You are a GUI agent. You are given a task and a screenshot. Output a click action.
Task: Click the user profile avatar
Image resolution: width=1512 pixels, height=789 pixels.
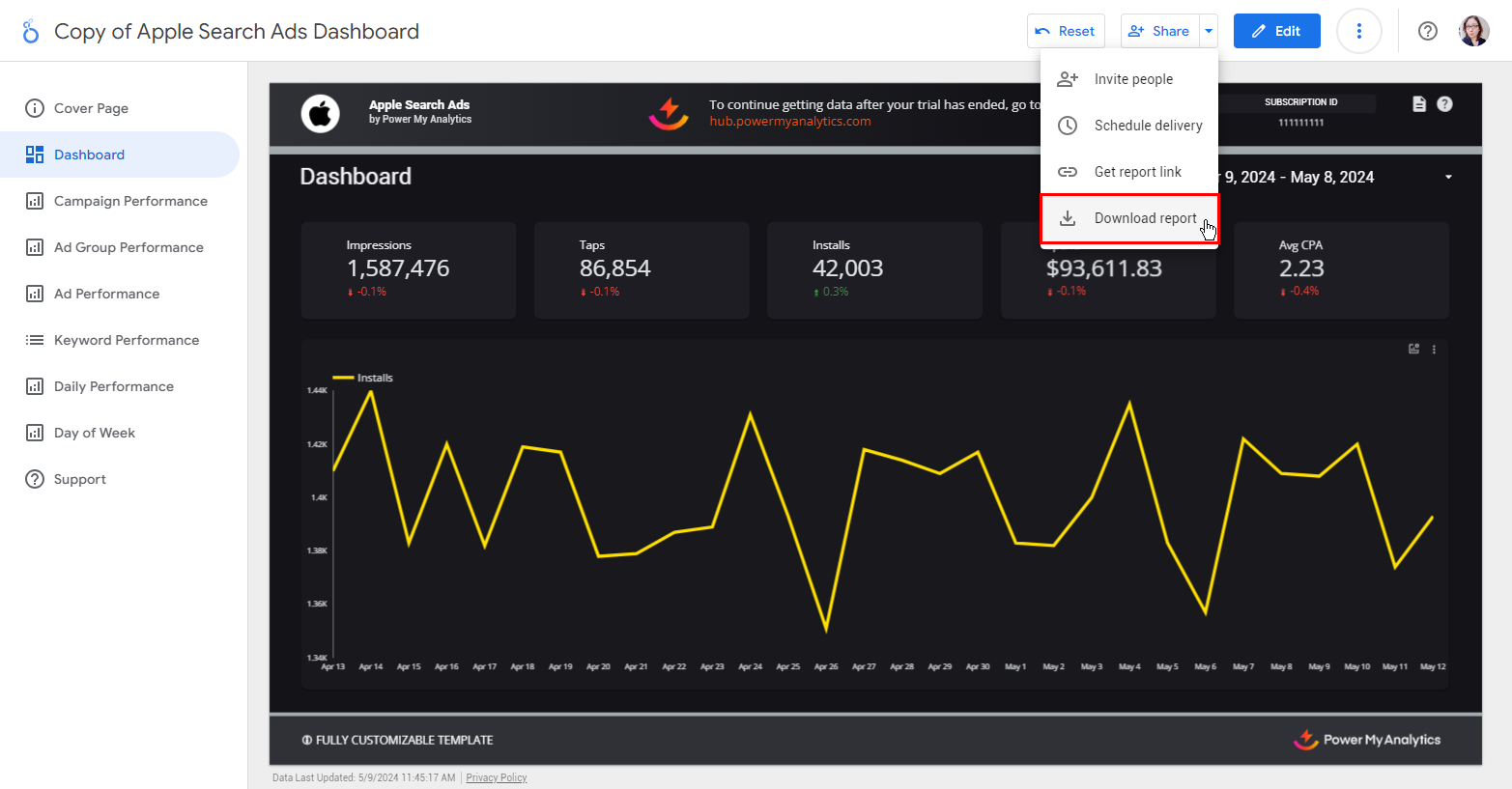[1473, 31]
